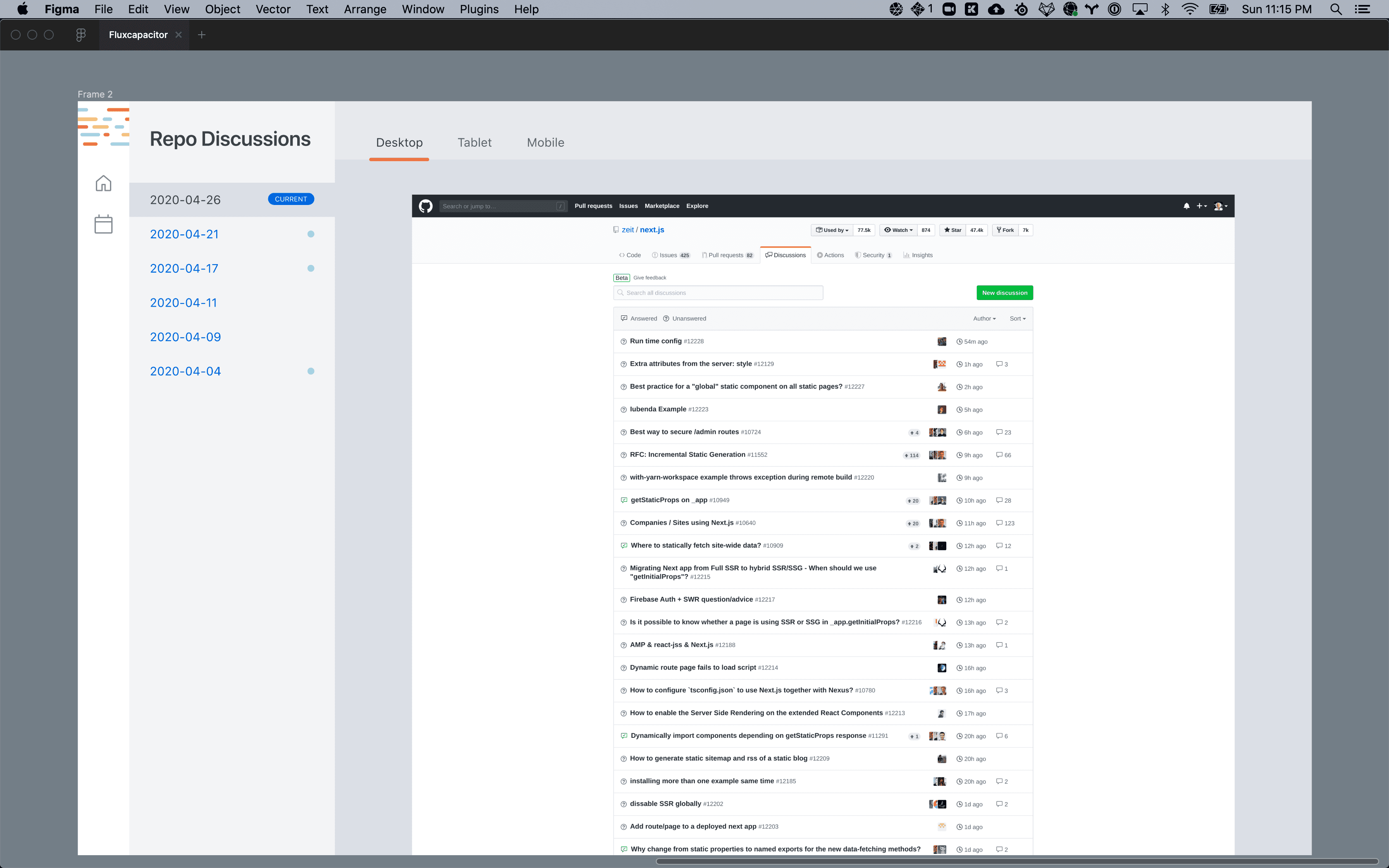Expand the Sort dropdown

pos(1017,319)
